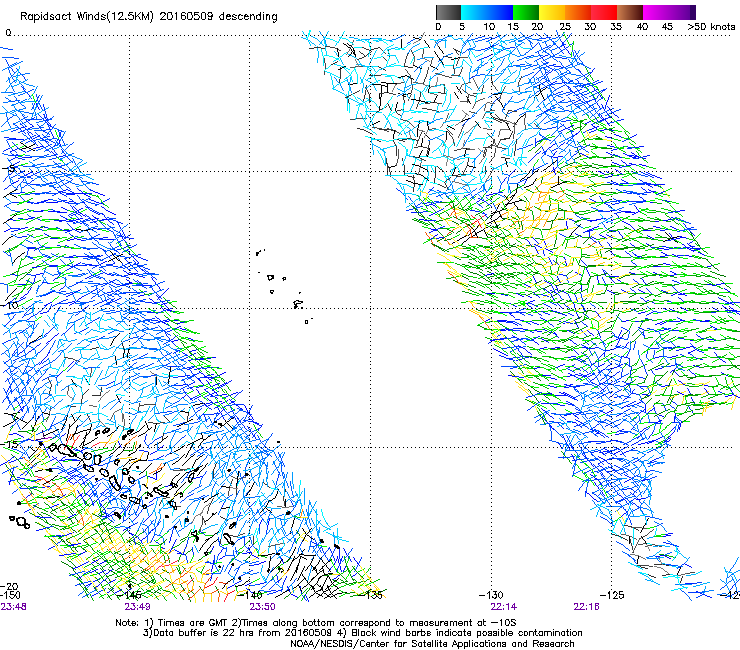740x650 pixels.
Task: Click the '25' legend scale label
Action: [565, 26]
